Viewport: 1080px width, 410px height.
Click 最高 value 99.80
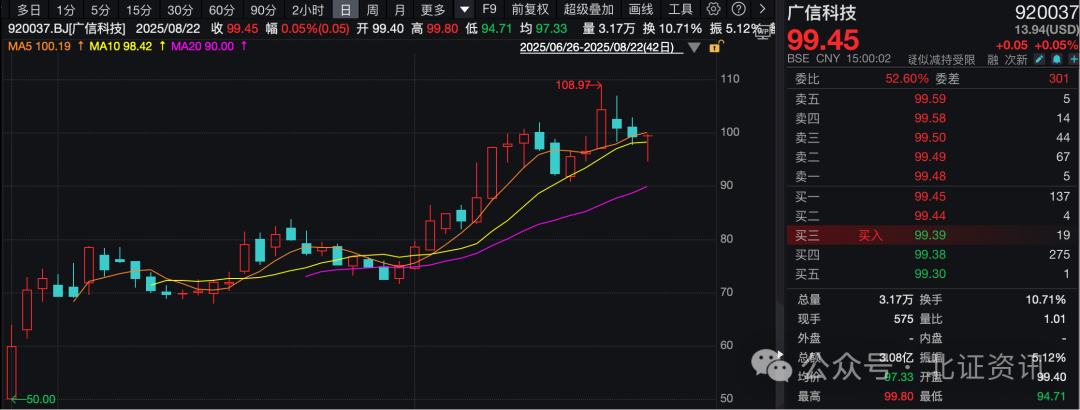click(x=899, y=396)
